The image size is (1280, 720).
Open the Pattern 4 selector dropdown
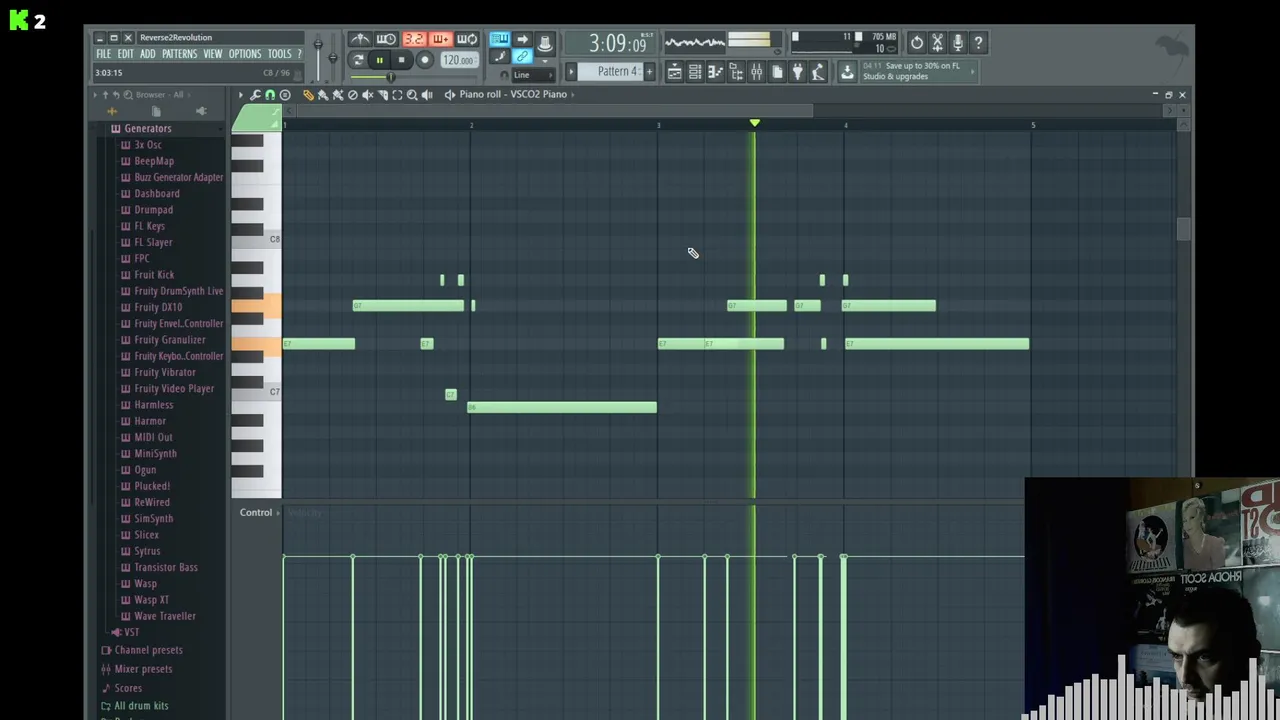point(617,71)
